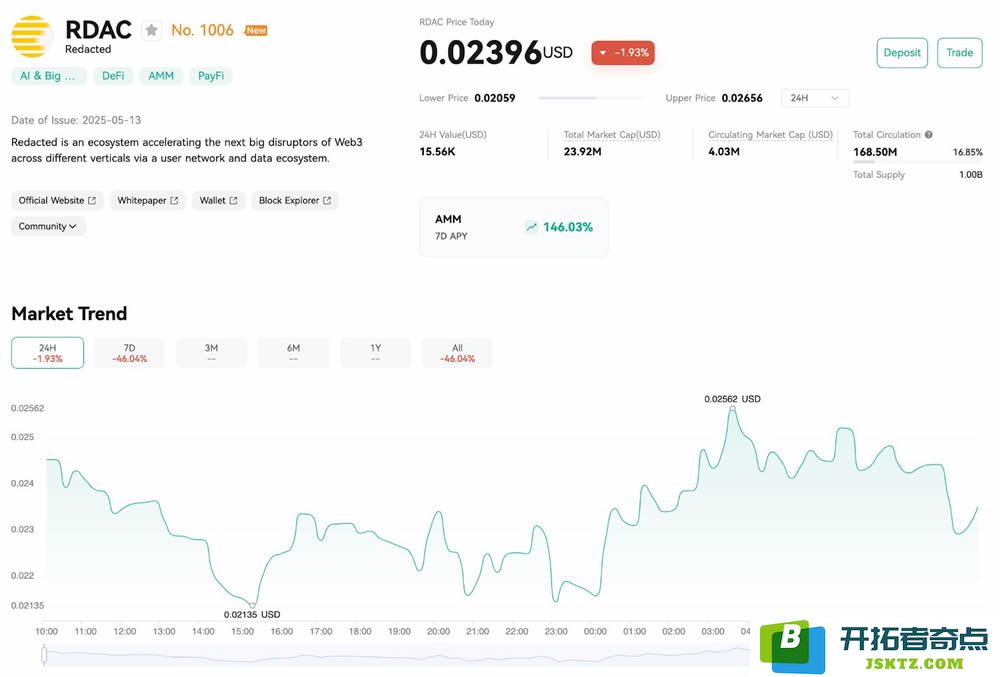Click the total circulation progress bar
This screenshot has width=1000, height=677.
click(x=918, y=163)
